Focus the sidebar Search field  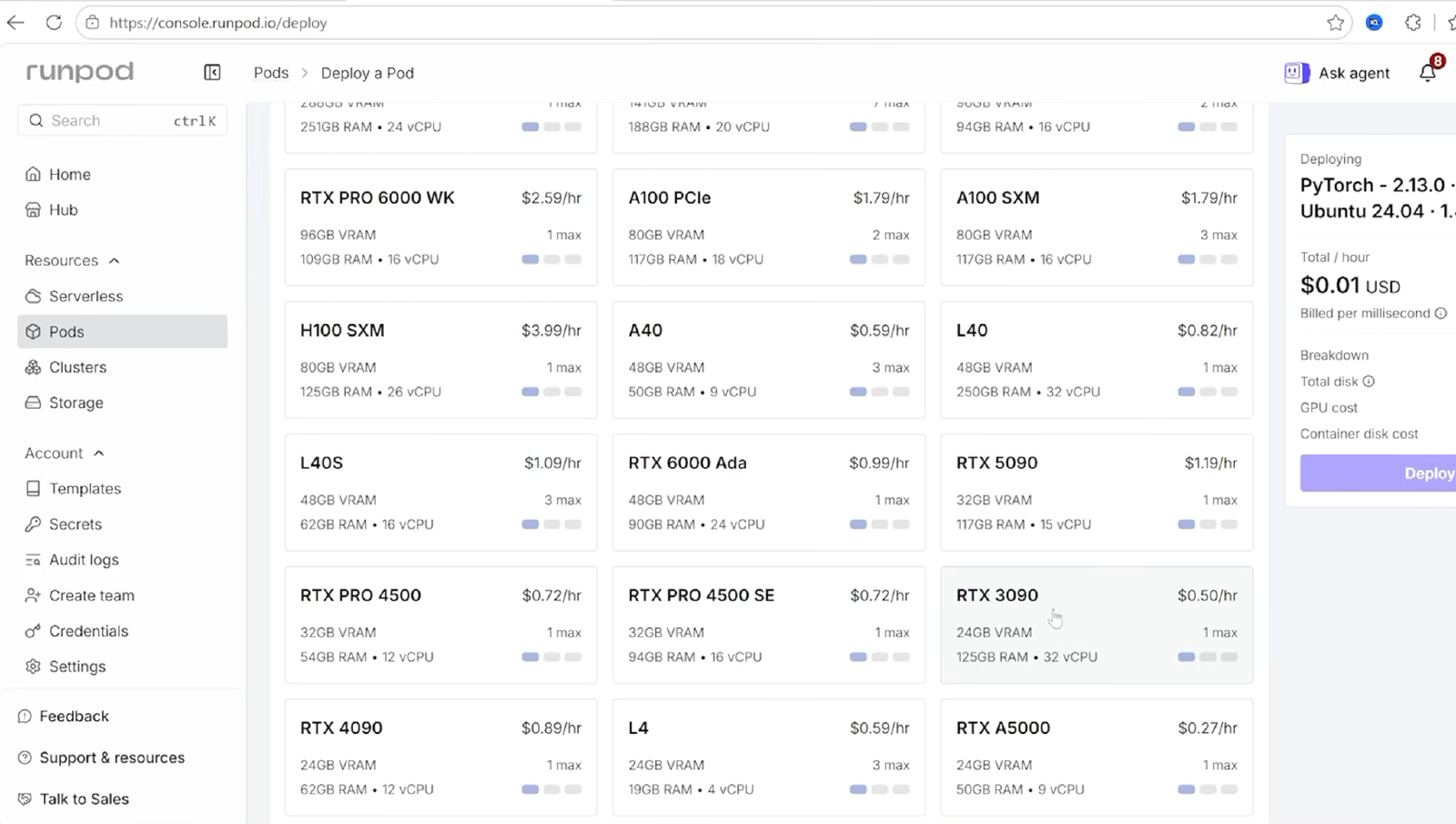pos(122,120)
